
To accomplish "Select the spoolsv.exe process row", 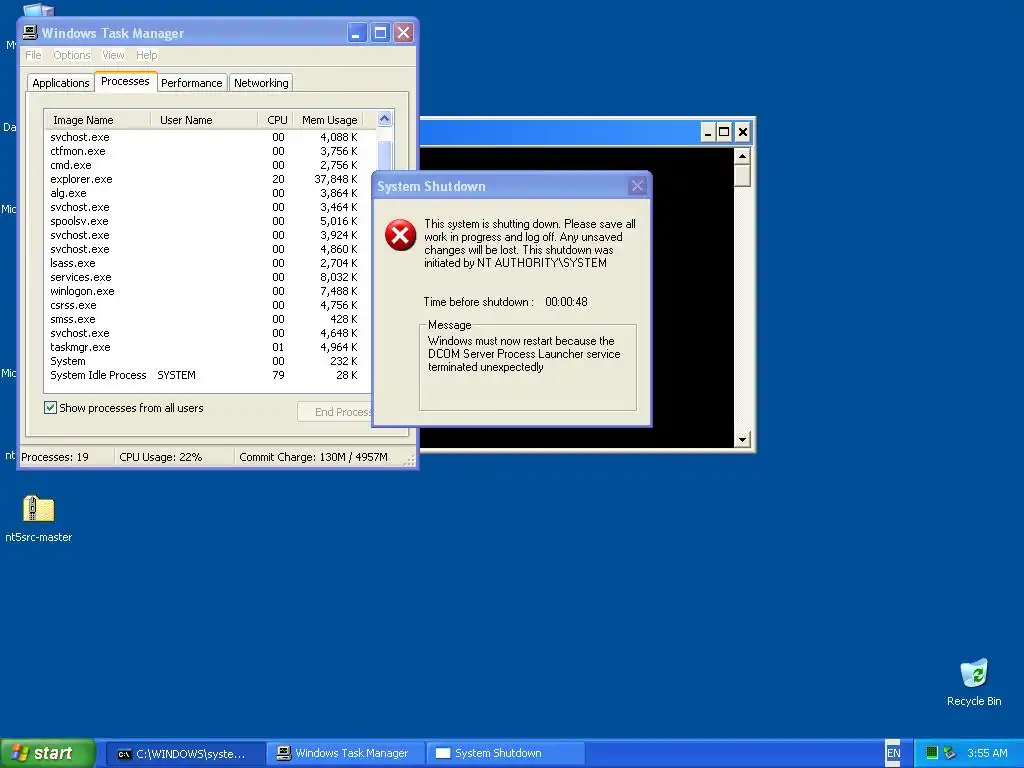I will 210,221.
